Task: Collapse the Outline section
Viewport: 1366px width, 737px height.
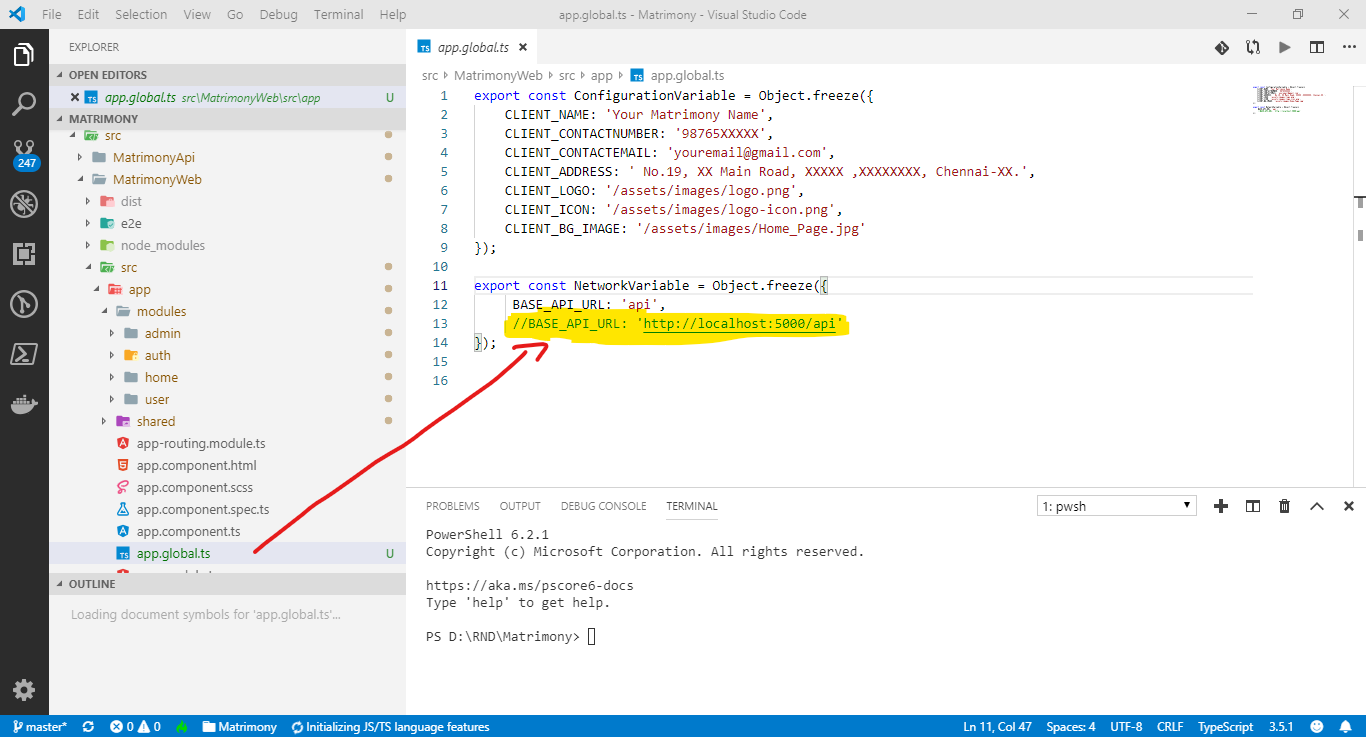Action: pyautogui.click(x=227, y=584)
